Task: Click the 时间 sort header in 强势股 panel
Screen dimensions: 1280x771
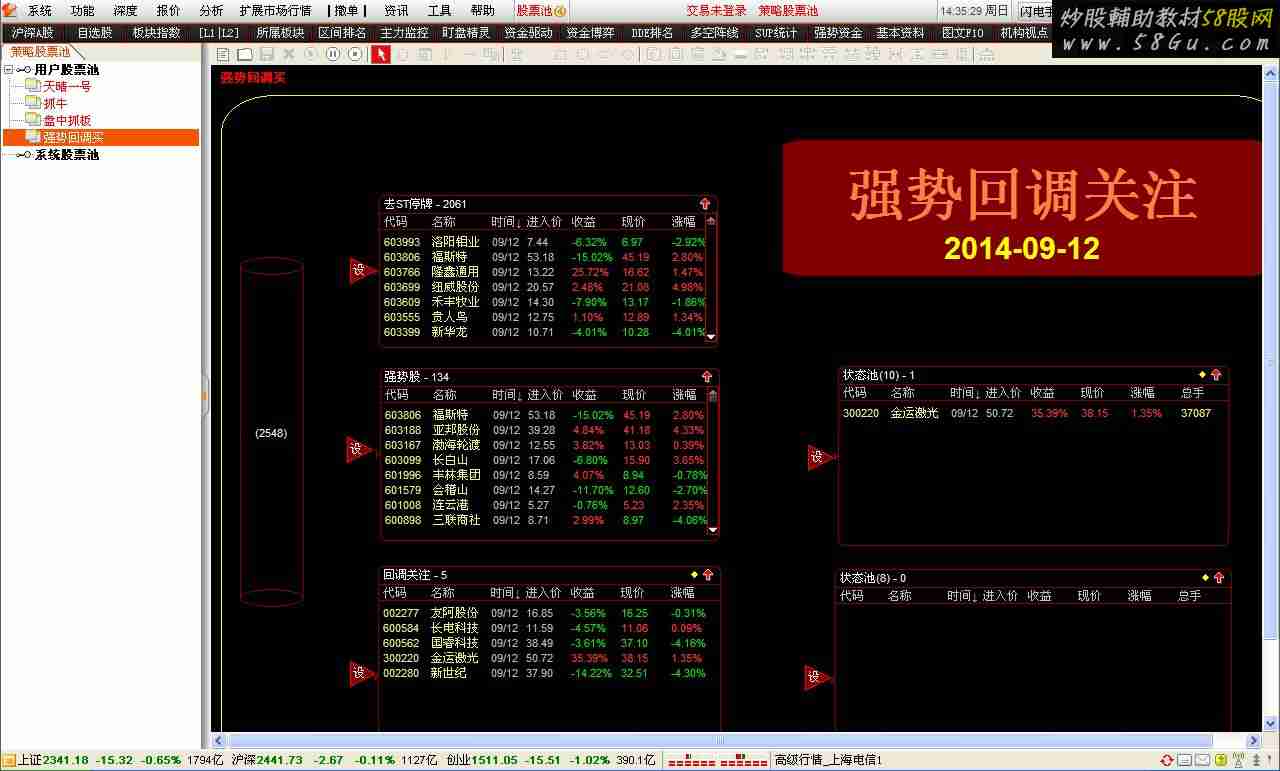Action: pos(507,394)
